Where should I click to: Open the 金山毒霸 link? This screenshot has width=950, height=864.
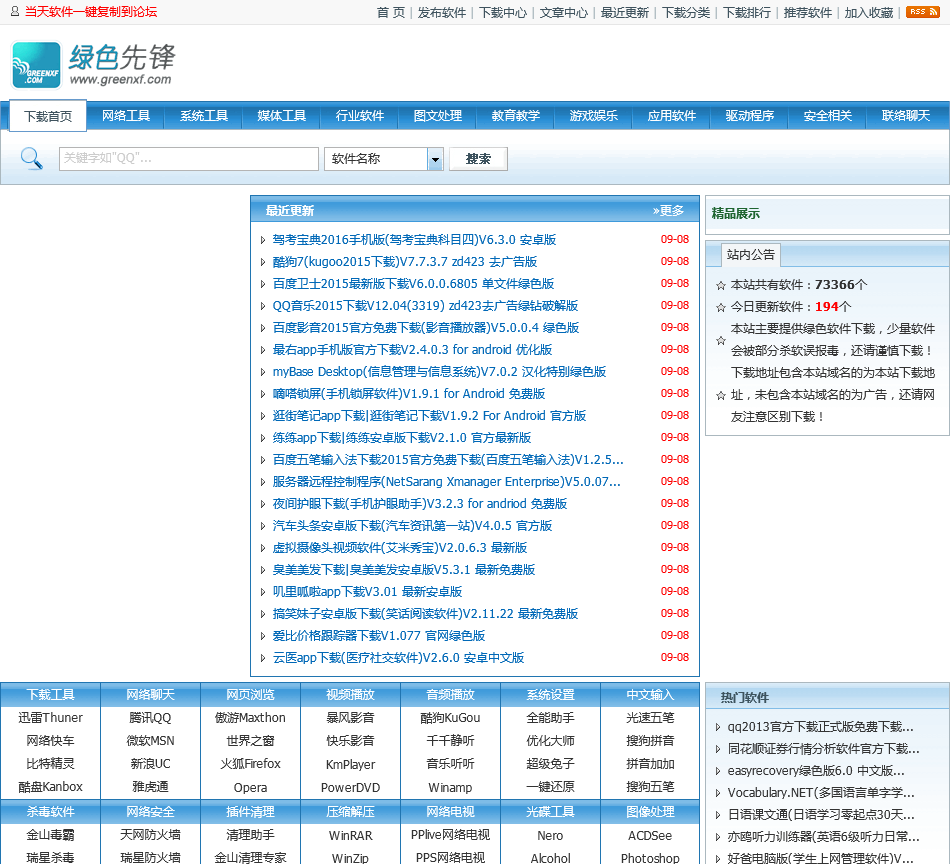(50, 834)
